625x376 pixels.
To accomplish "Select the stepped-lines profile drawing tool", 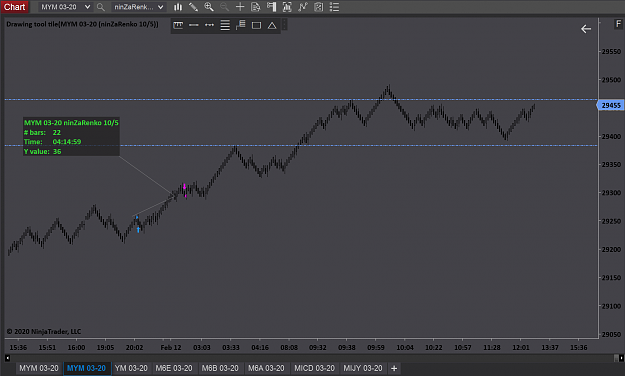I will [x=241, y=25].
